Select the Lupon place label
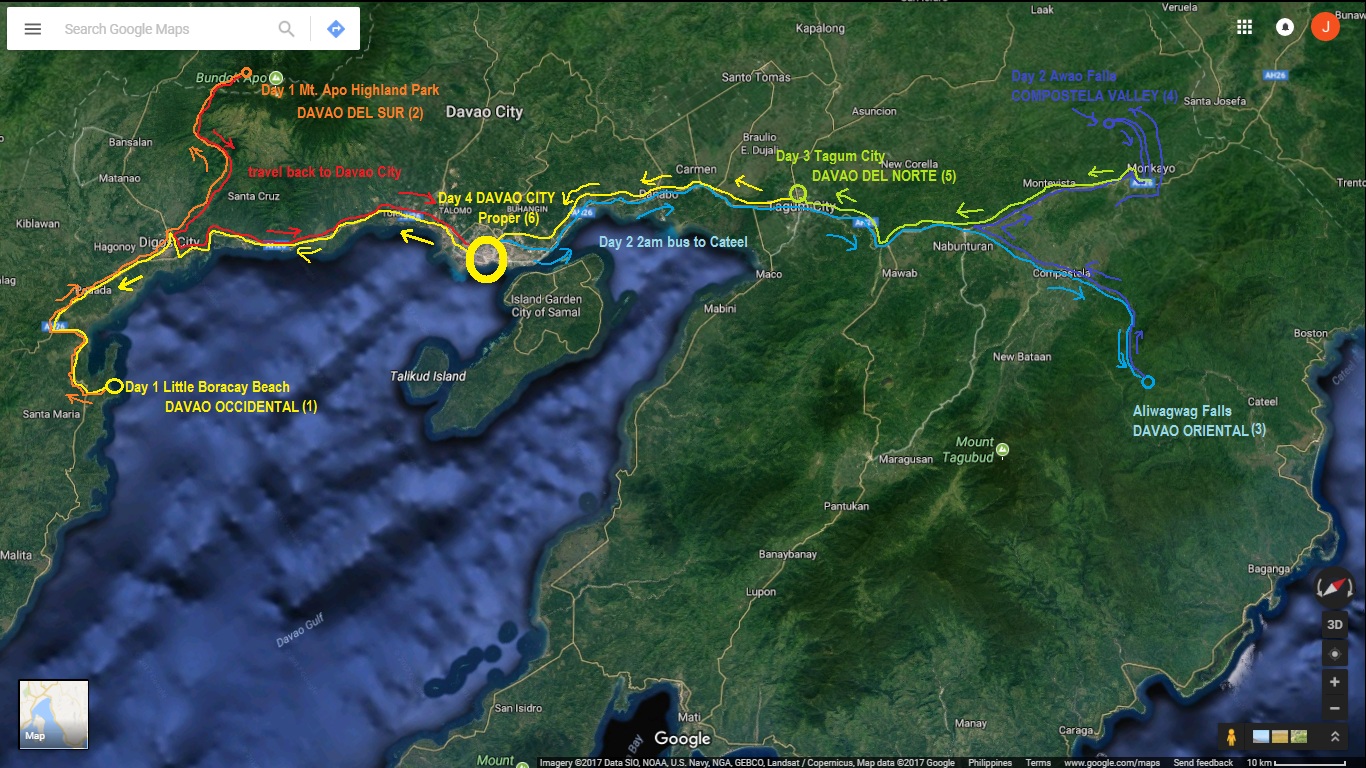This screenshot has width=1366, height=768. coord(760,592)
